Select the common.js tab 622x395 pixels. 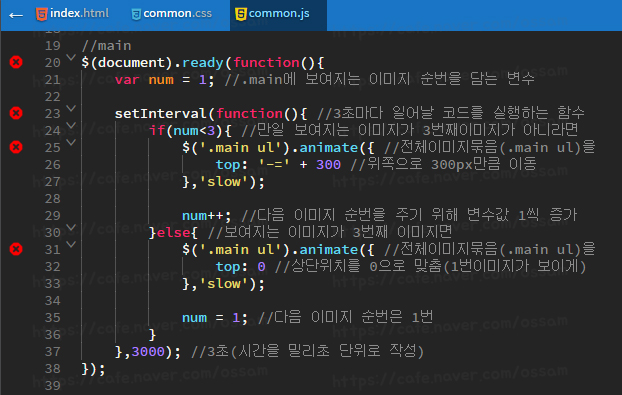pyautogui.click(x=278, y=15)
